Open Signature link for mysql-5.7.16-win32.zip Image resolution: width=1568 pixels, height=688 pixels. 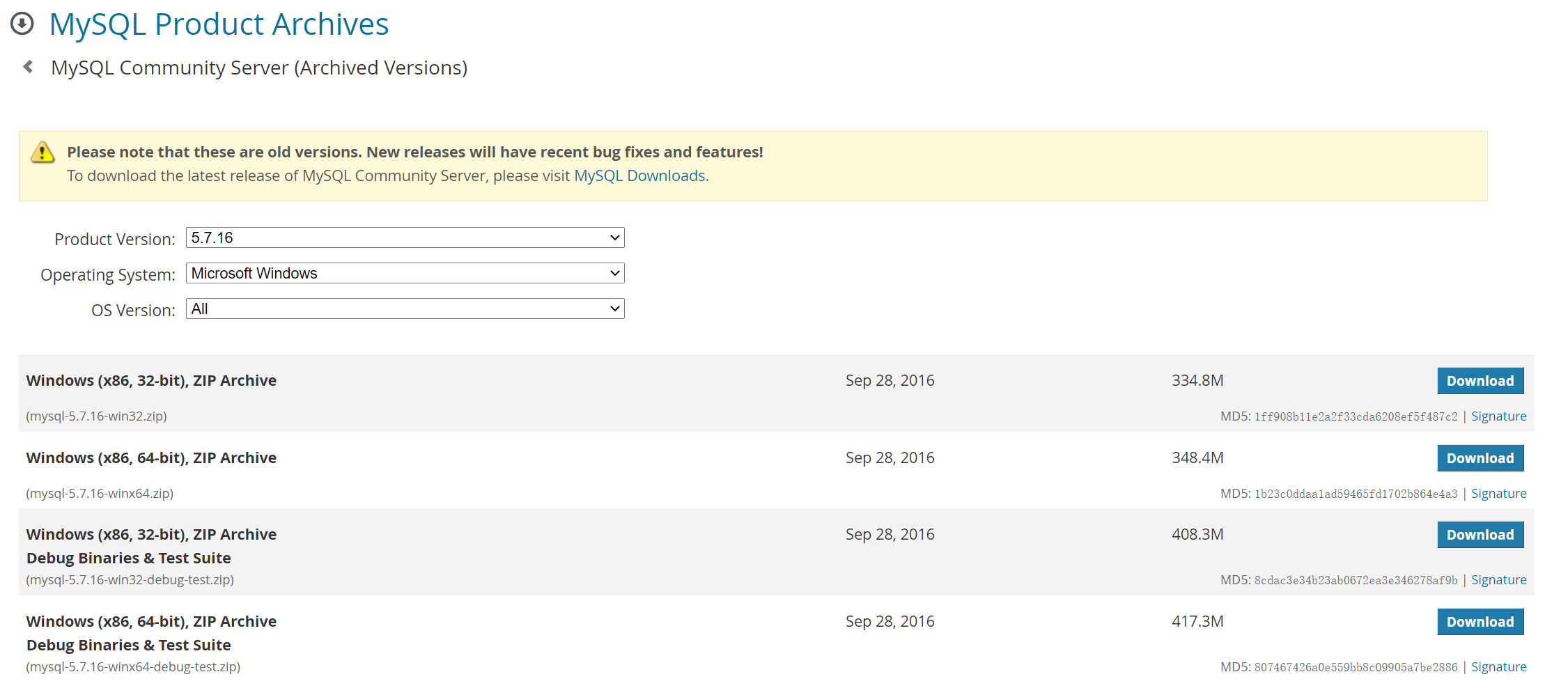click(1498, 416)
